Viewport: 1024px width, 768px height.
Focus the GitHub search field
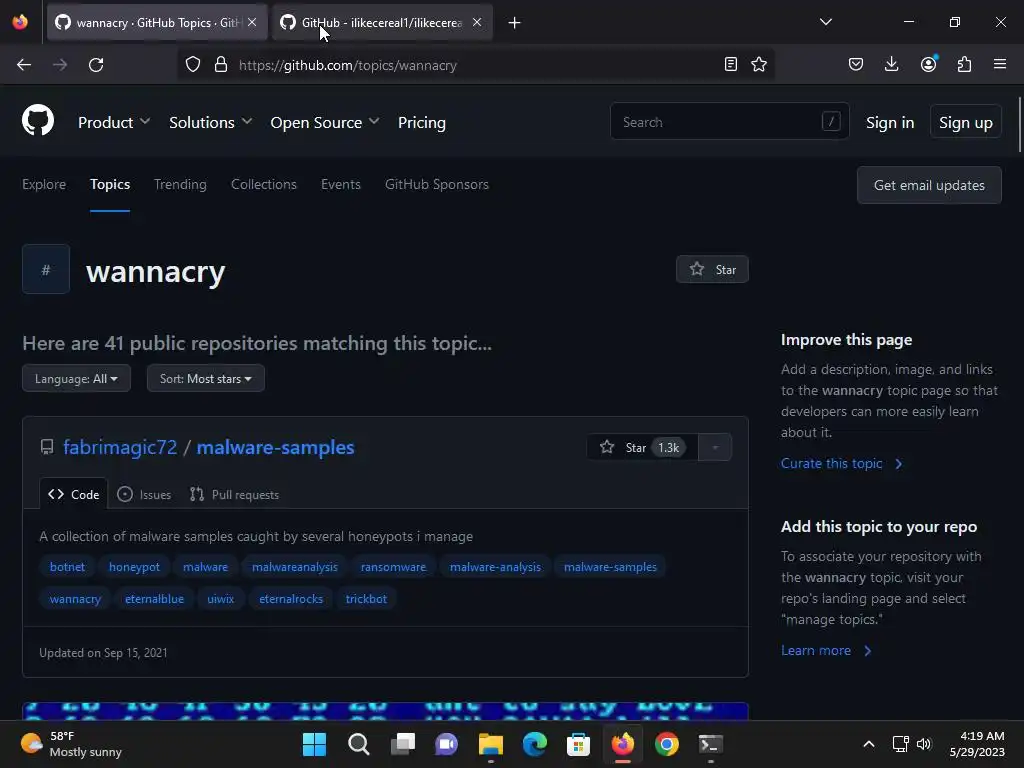[x=729, y=121]
